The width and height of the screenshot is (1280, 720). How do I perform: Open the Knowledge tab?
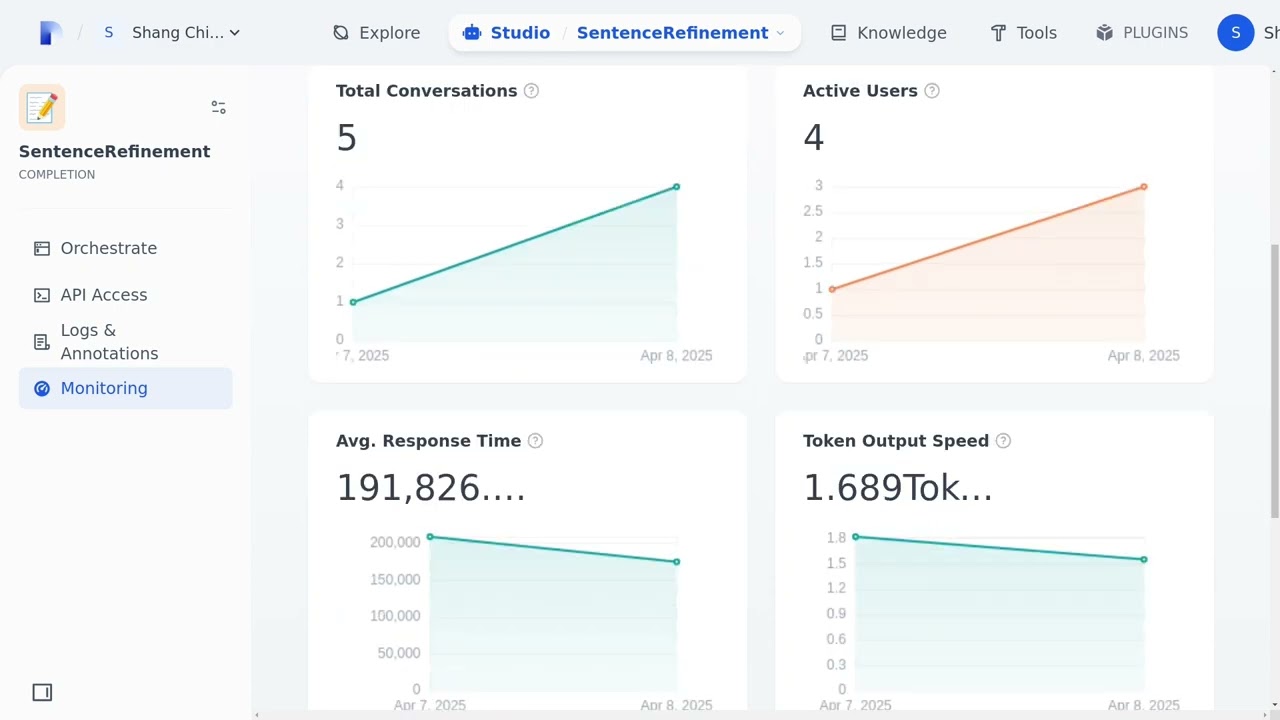888,33
